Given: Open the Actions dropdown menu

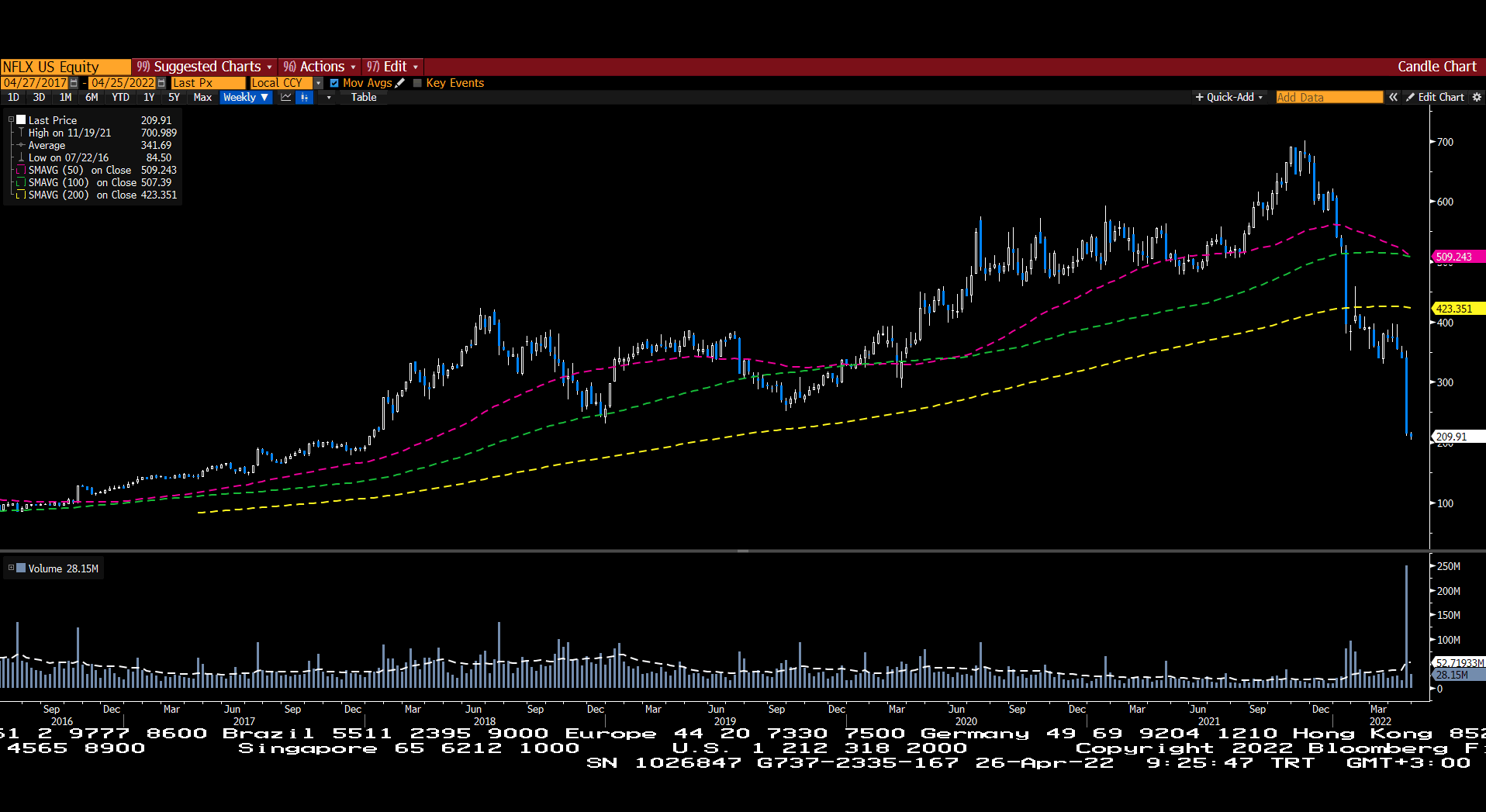Looking at the screenshot, I should tap(320, 67).
